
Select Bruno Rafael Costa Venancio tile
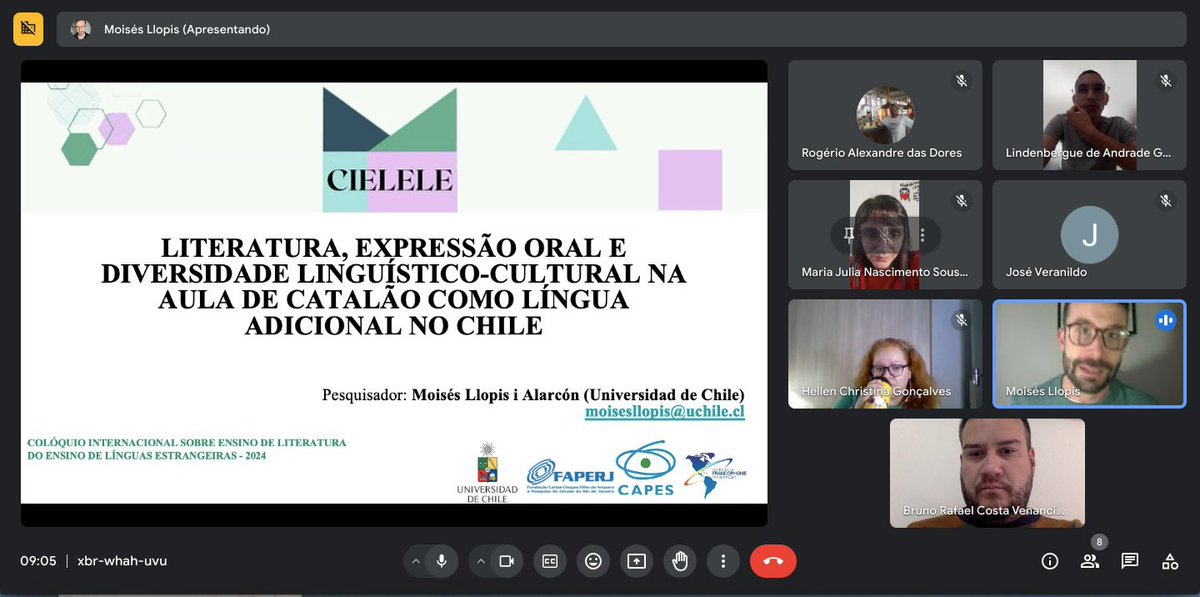coord(987,473)
